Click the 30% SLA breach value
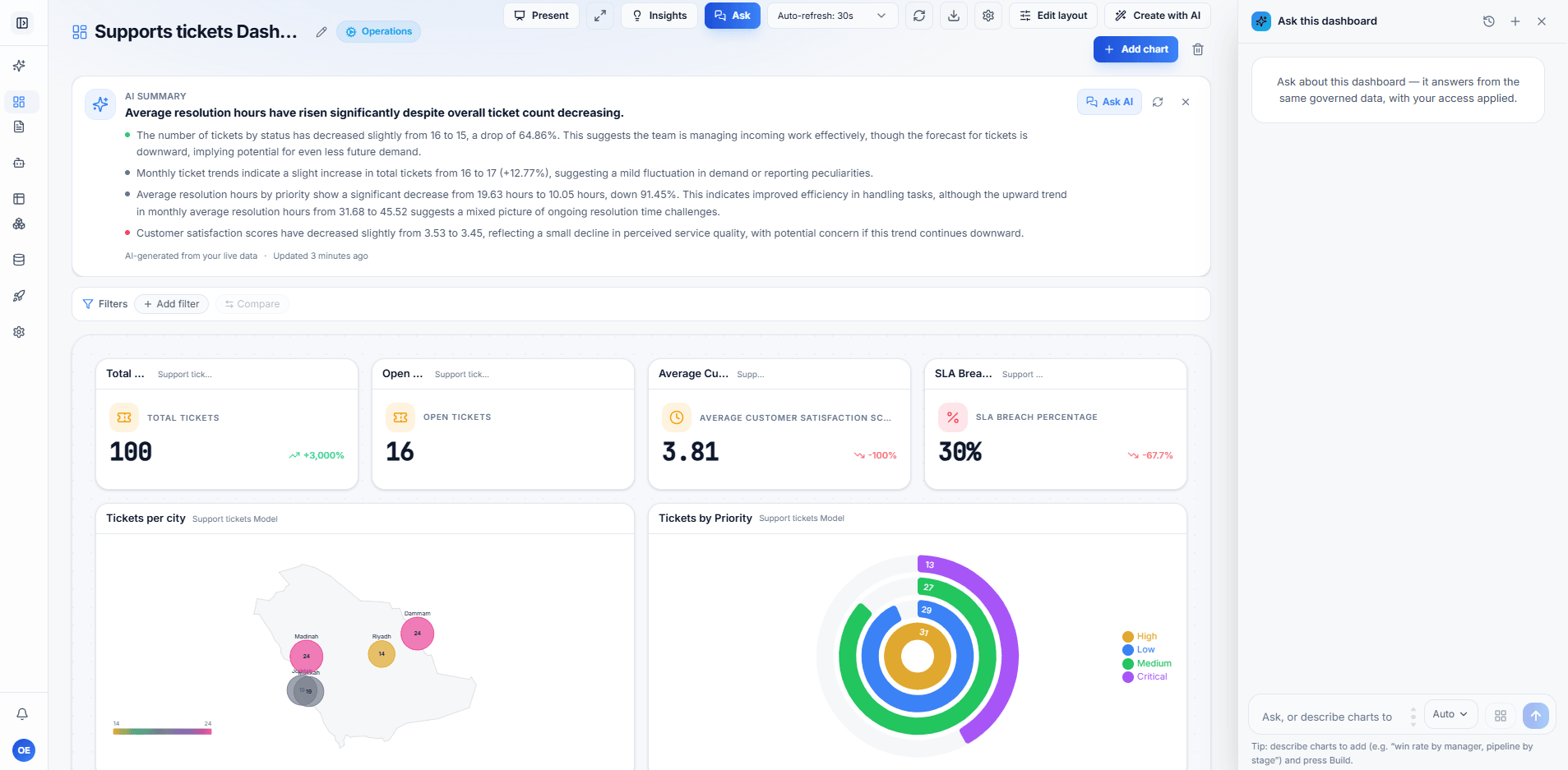The height and width of the screenshot is (770, 1568). (x=960, y=452)
